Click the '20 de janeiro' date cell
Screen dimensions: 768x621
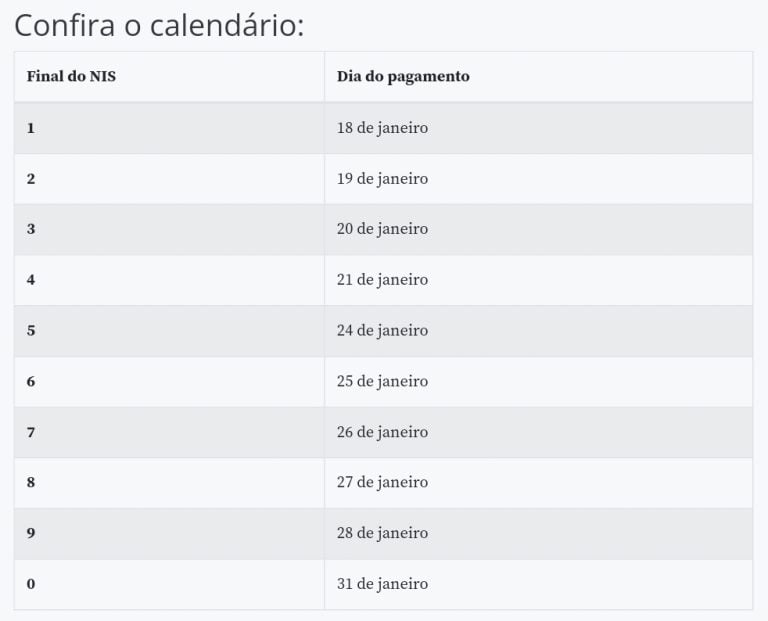(x=538, y=229)
